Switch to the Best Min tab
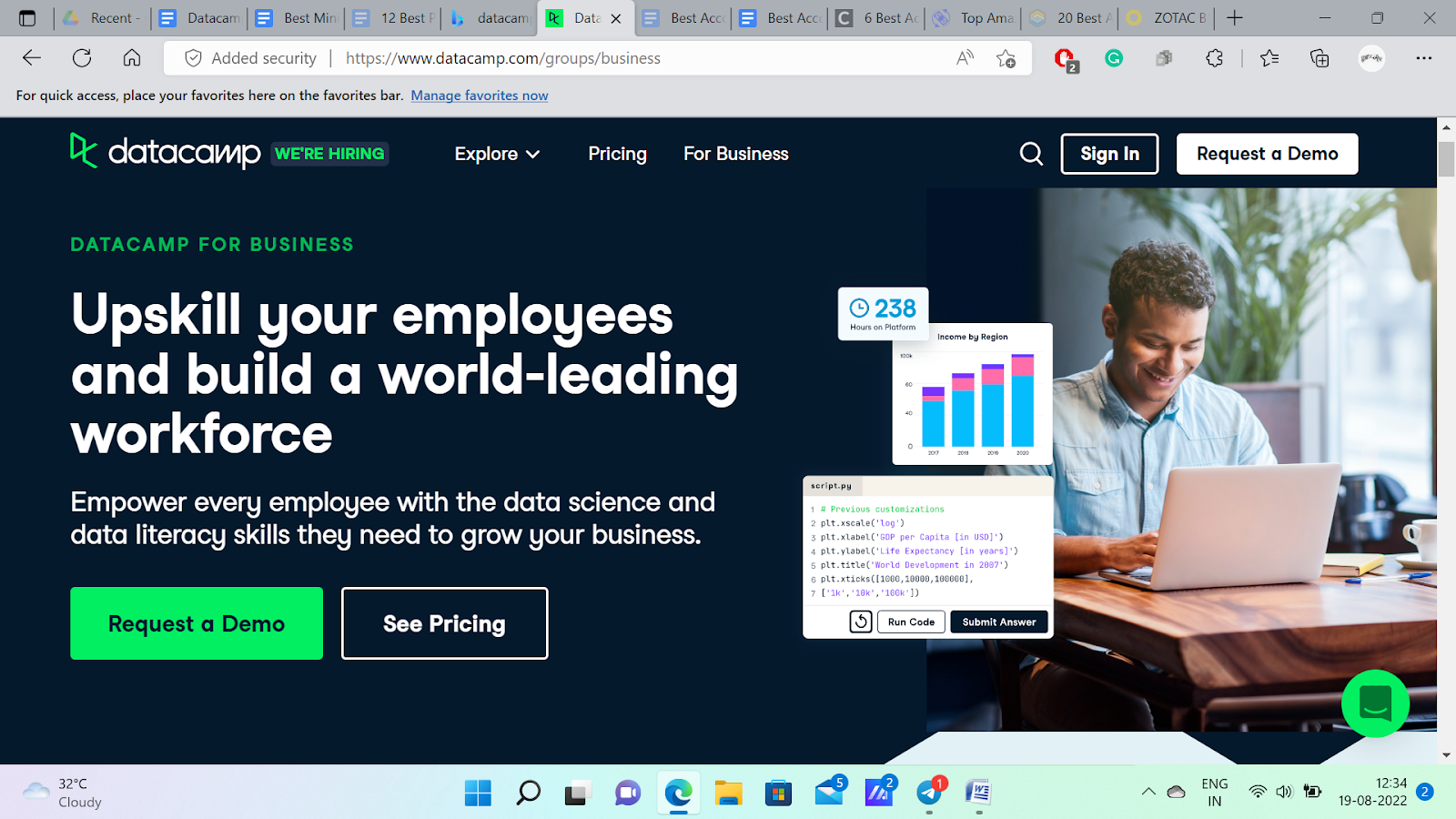Image resolution: width=1456 pixels, height=819 pixels. pos(297,18)
